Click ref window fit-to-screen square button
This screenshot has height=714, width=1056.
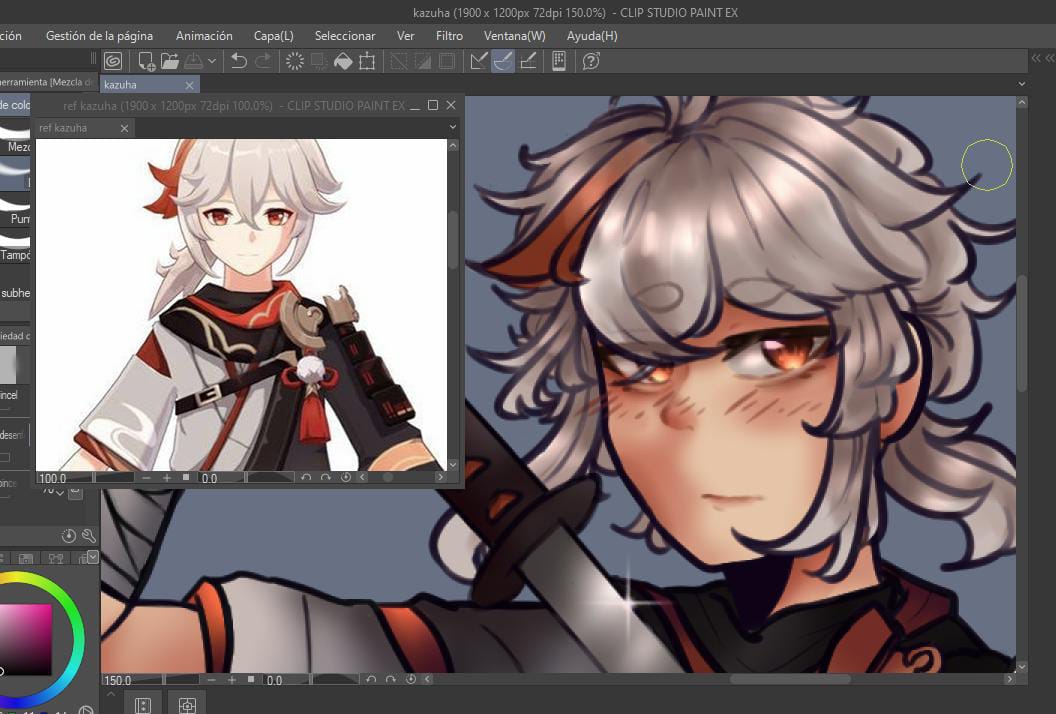[x=186, y=477]
